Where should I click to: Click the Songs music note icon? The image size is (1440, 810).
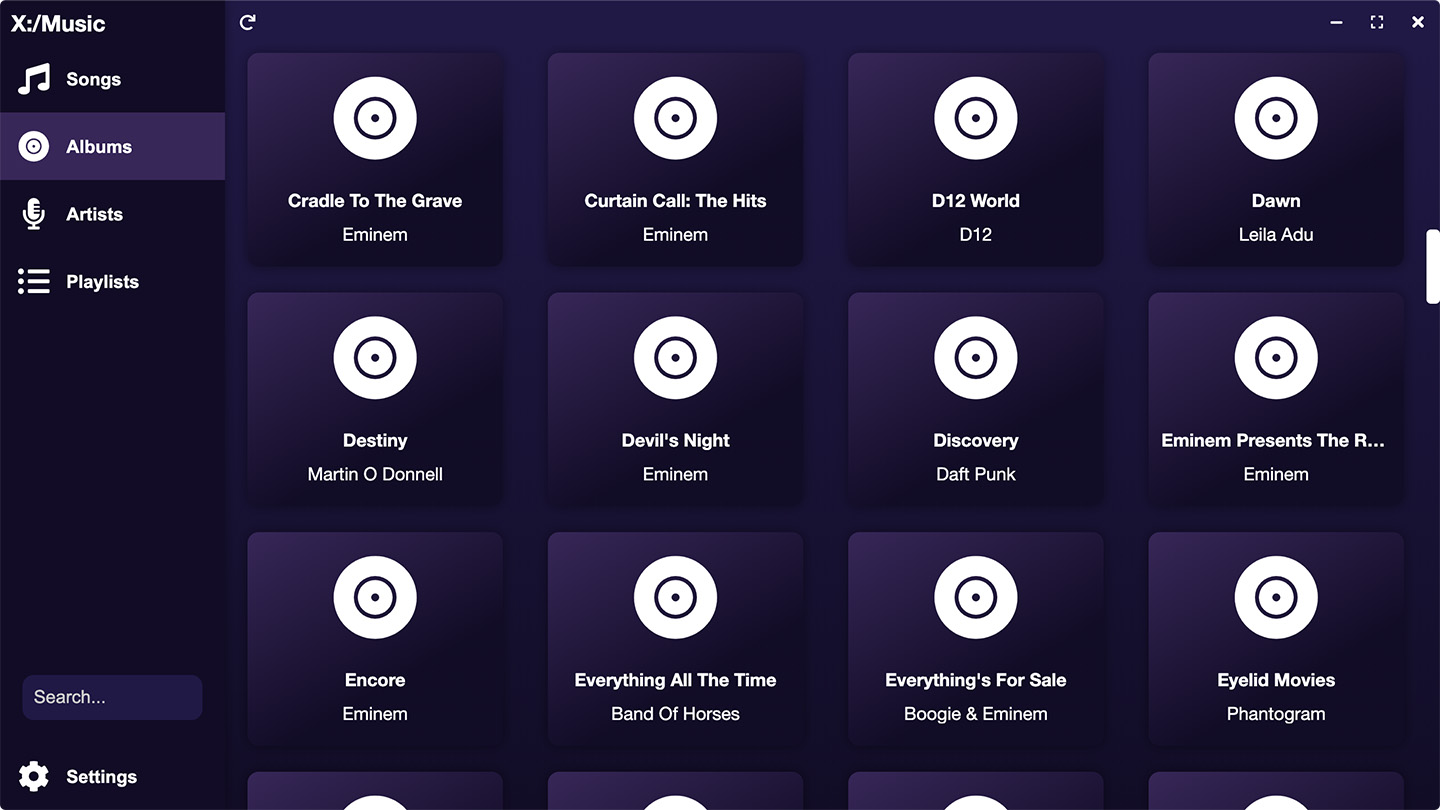click(34, 79)
